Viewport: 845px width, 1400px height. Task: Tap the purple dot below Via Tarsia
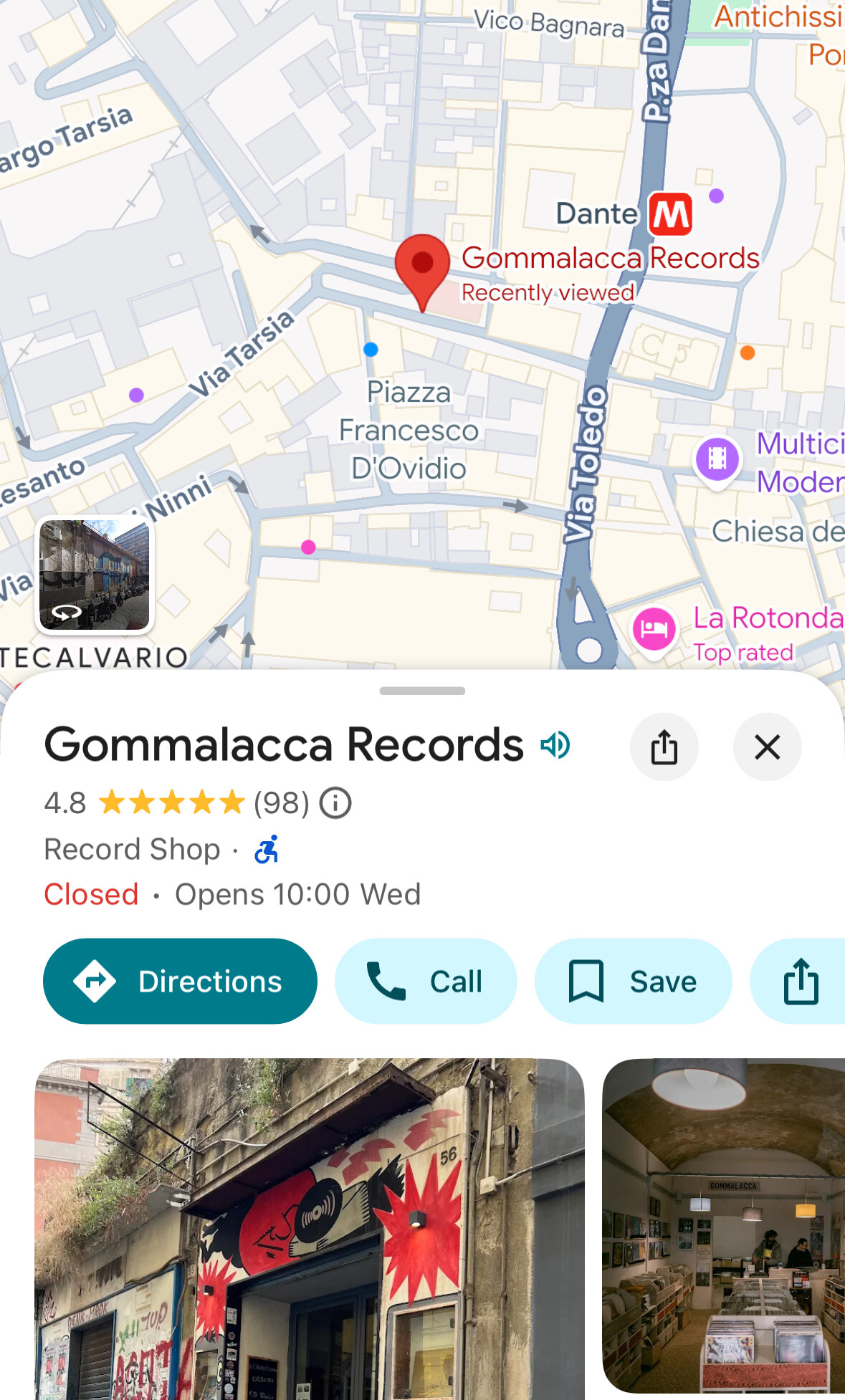137,395
